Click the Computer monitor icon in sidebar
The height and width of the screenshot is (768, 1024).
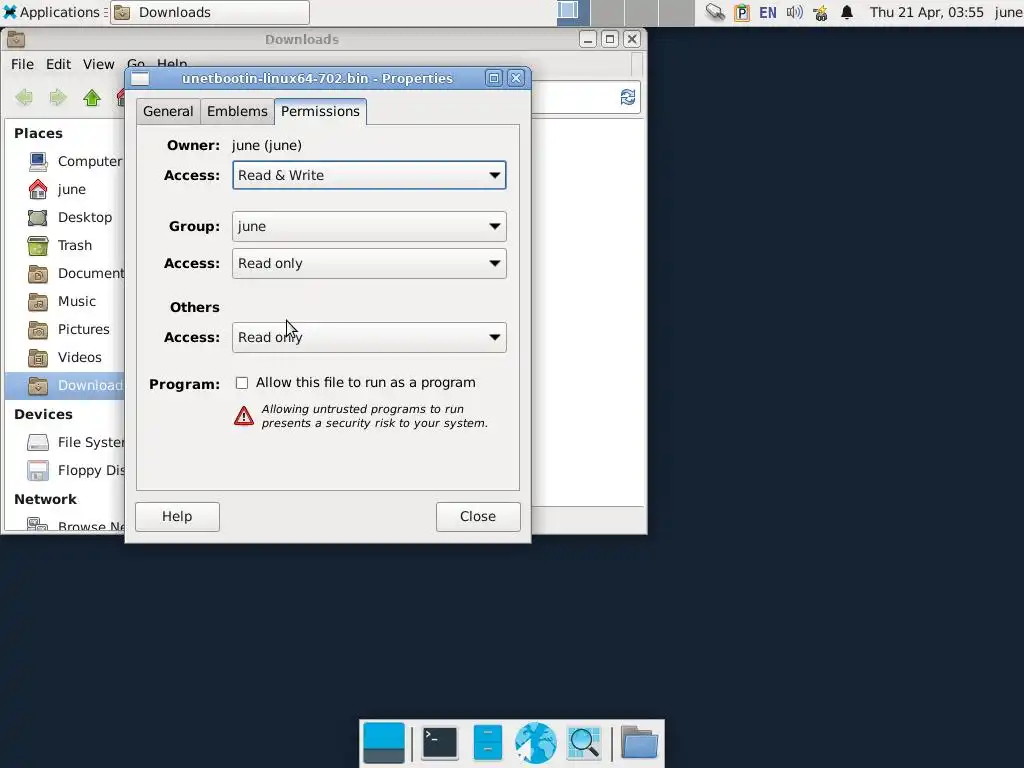point(38,161)
